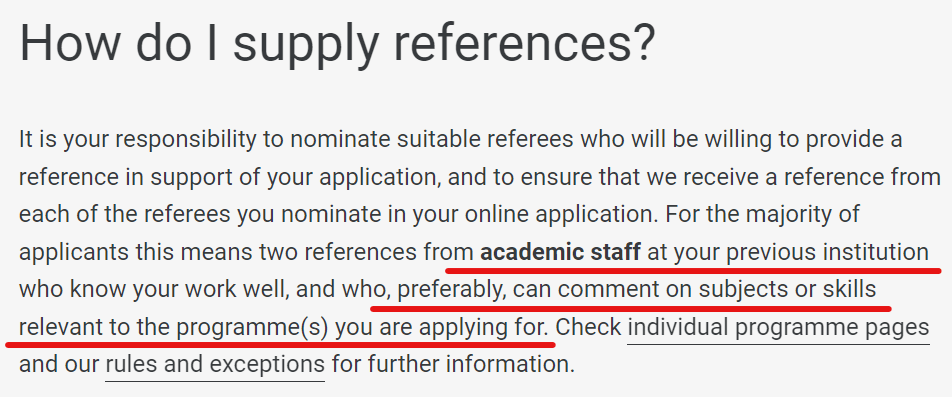Click the bold academic staff text
The width and height of the screenshot is (952, 397).
(560, 251)
